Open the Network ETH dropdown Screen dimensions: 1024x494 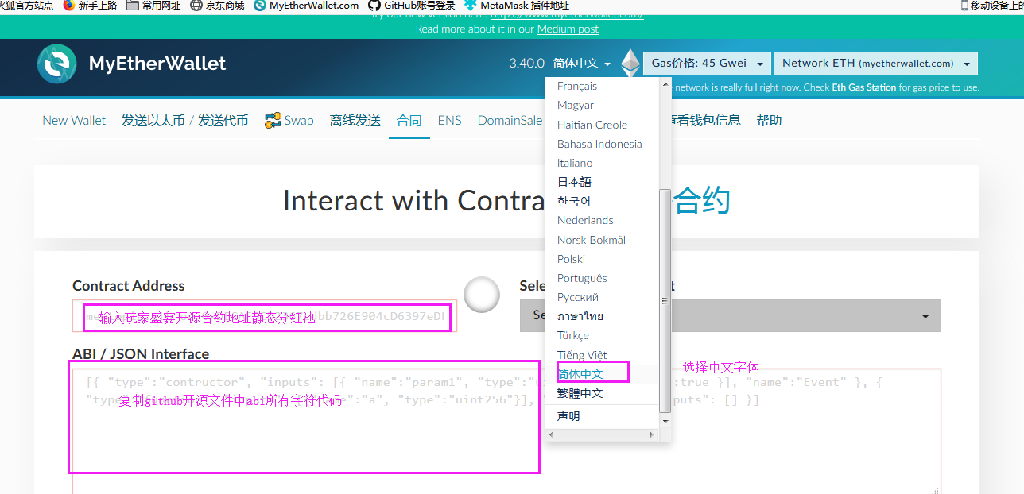coord(876,63)
